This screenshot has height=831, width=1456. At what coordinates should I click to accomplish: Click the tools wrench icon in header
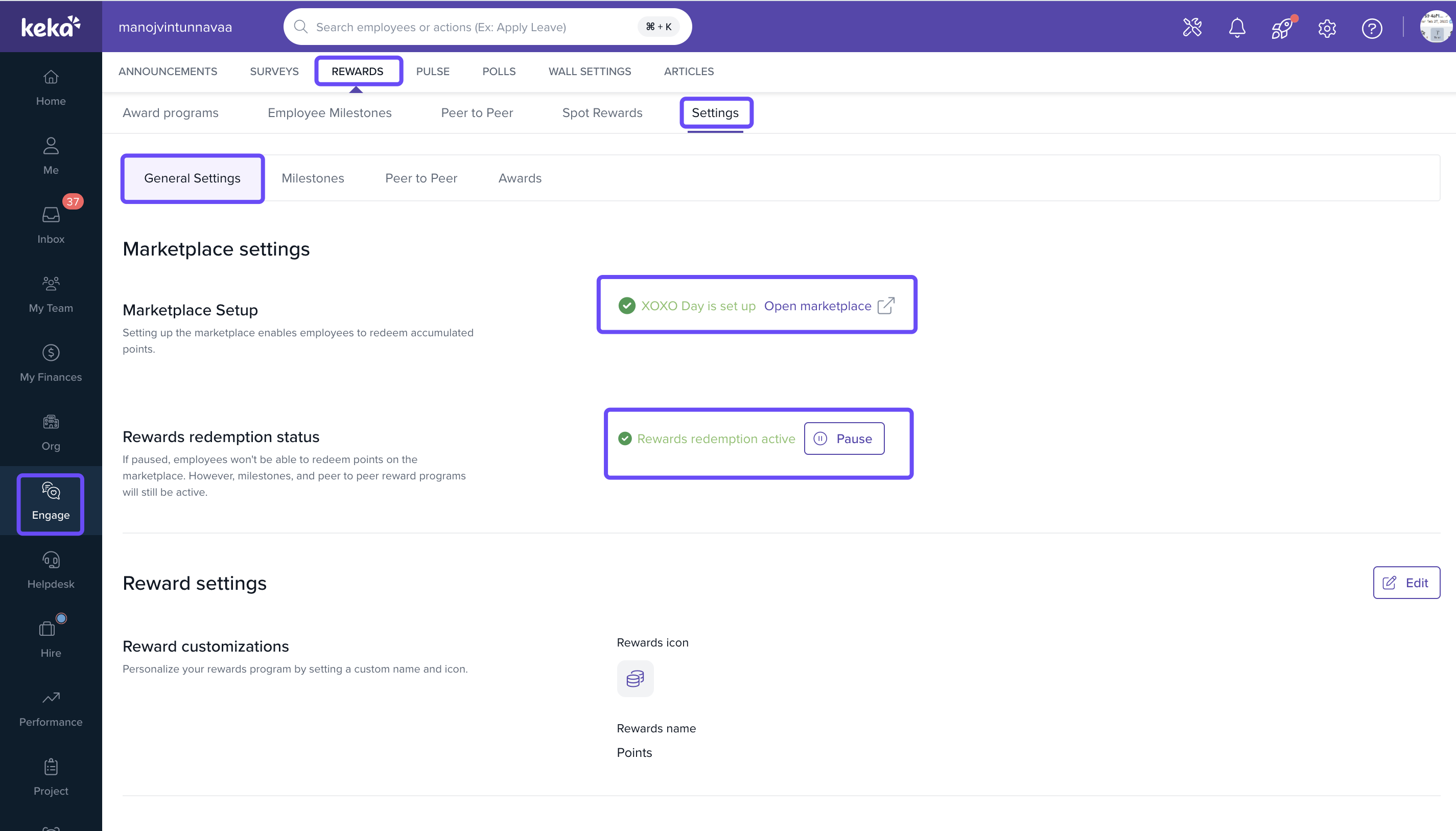click(1192, 28)
